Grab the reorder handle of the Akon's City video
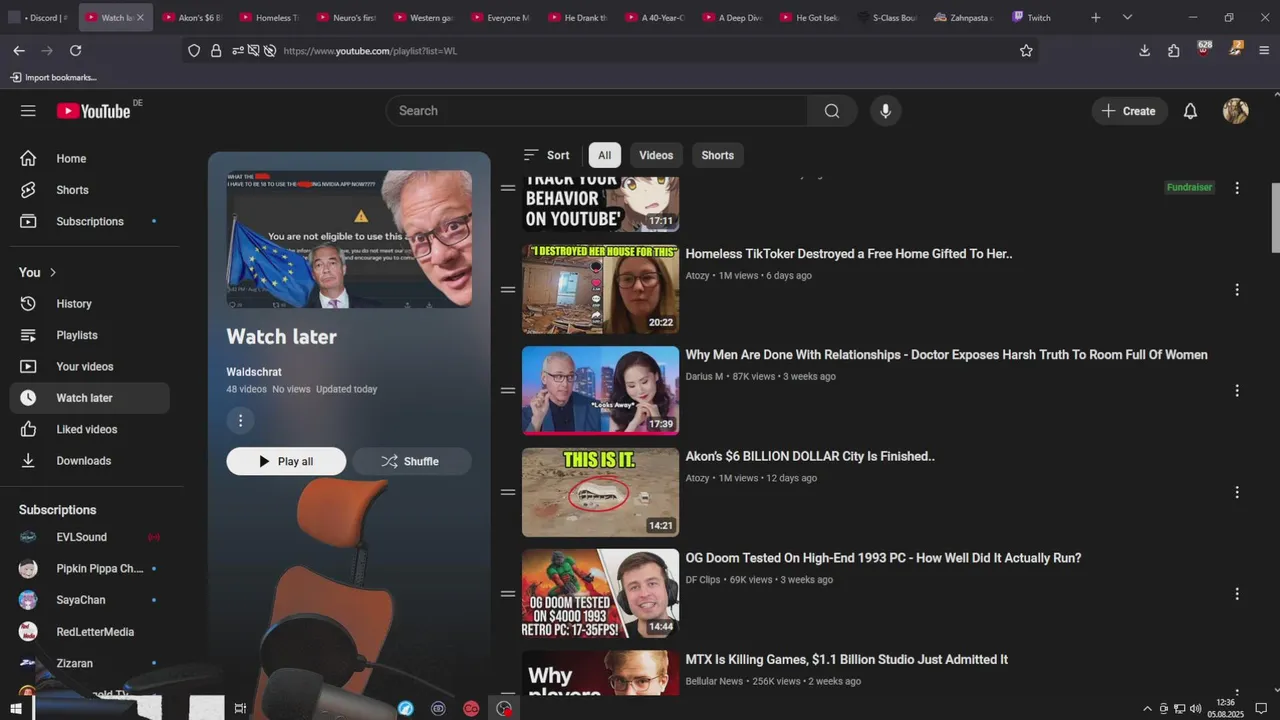Image resolution: width=1280 pixels, height=720 pixels. pos(508,492)
